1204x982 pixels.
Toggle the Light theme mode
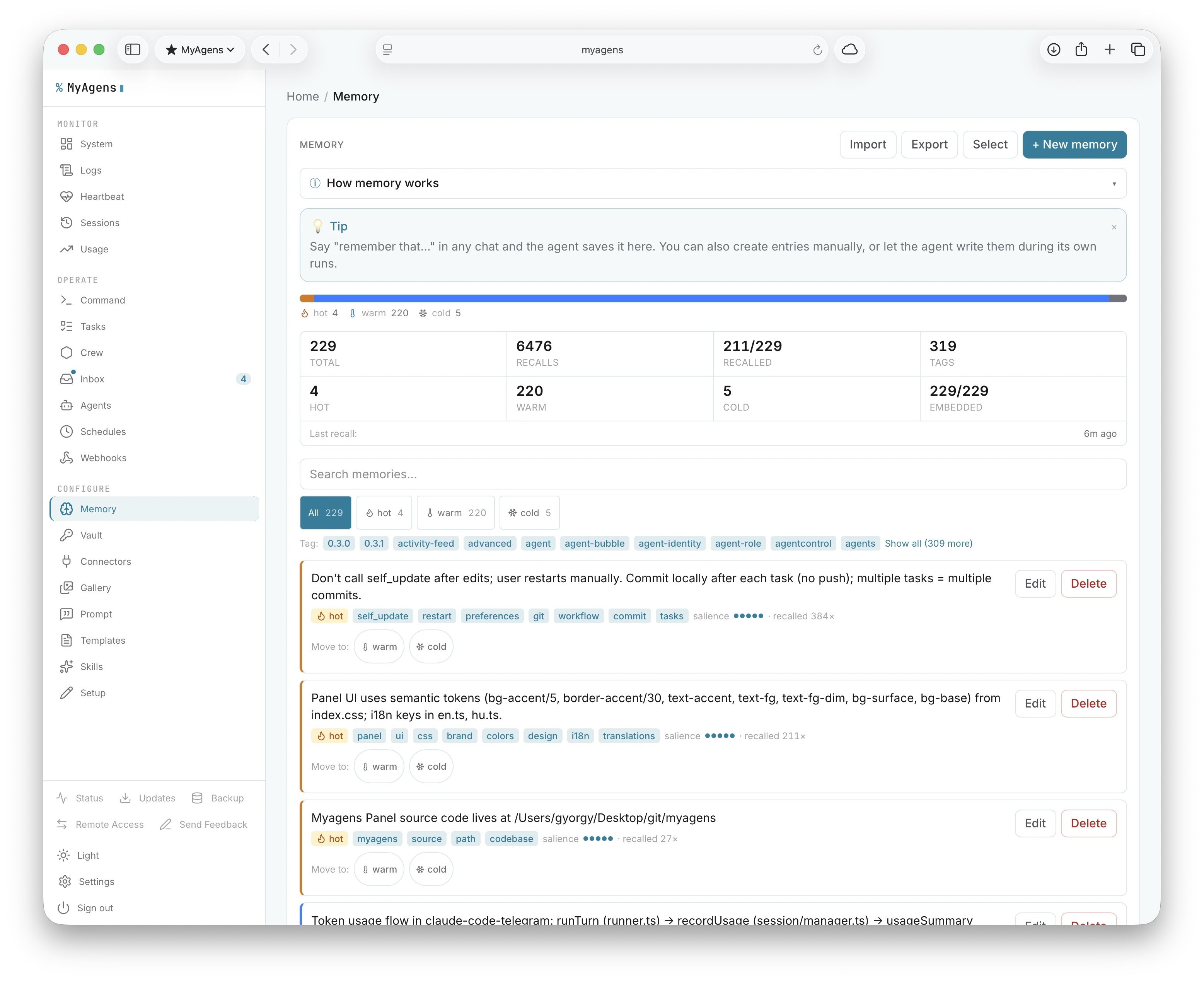click(78, 855)
